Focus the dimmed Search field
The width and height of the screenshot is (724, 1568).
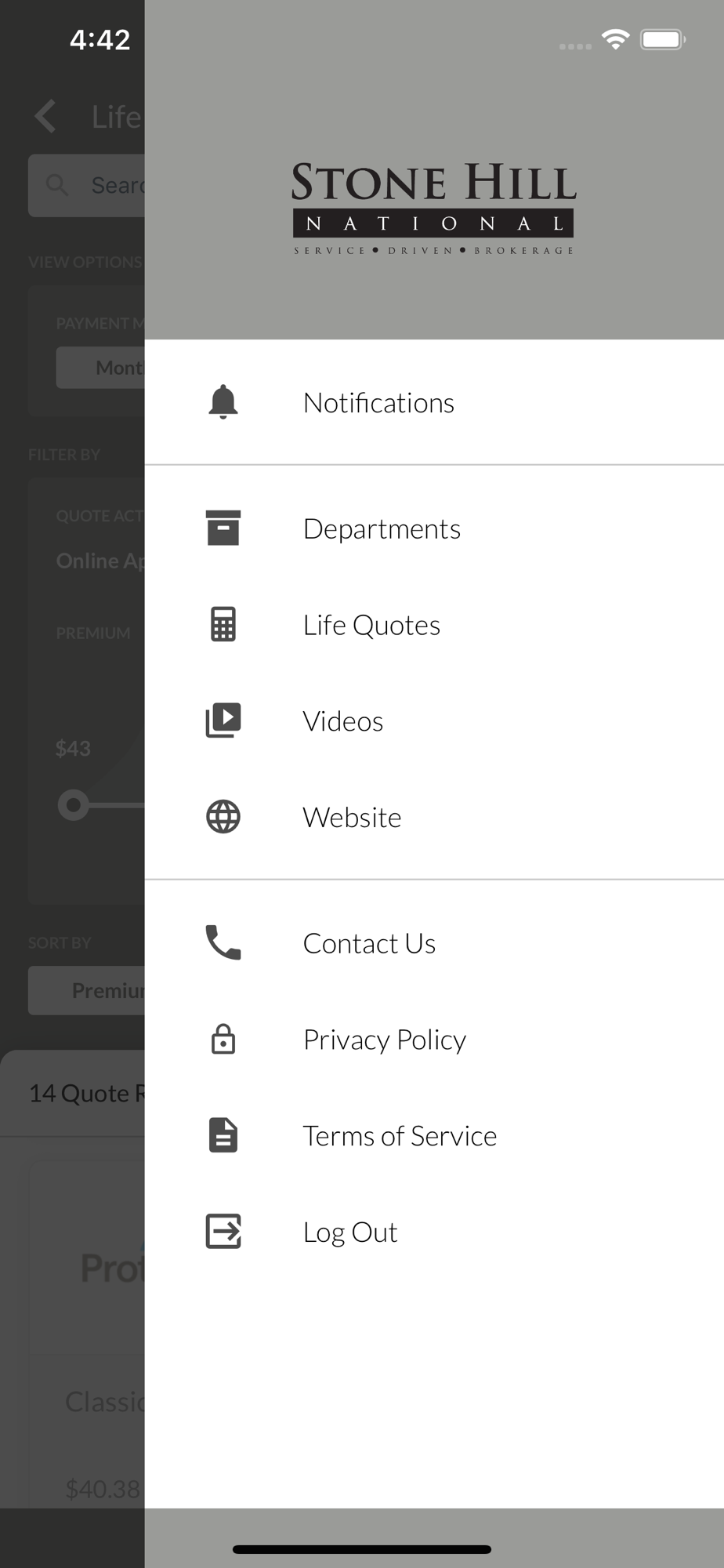coord(86,185)
